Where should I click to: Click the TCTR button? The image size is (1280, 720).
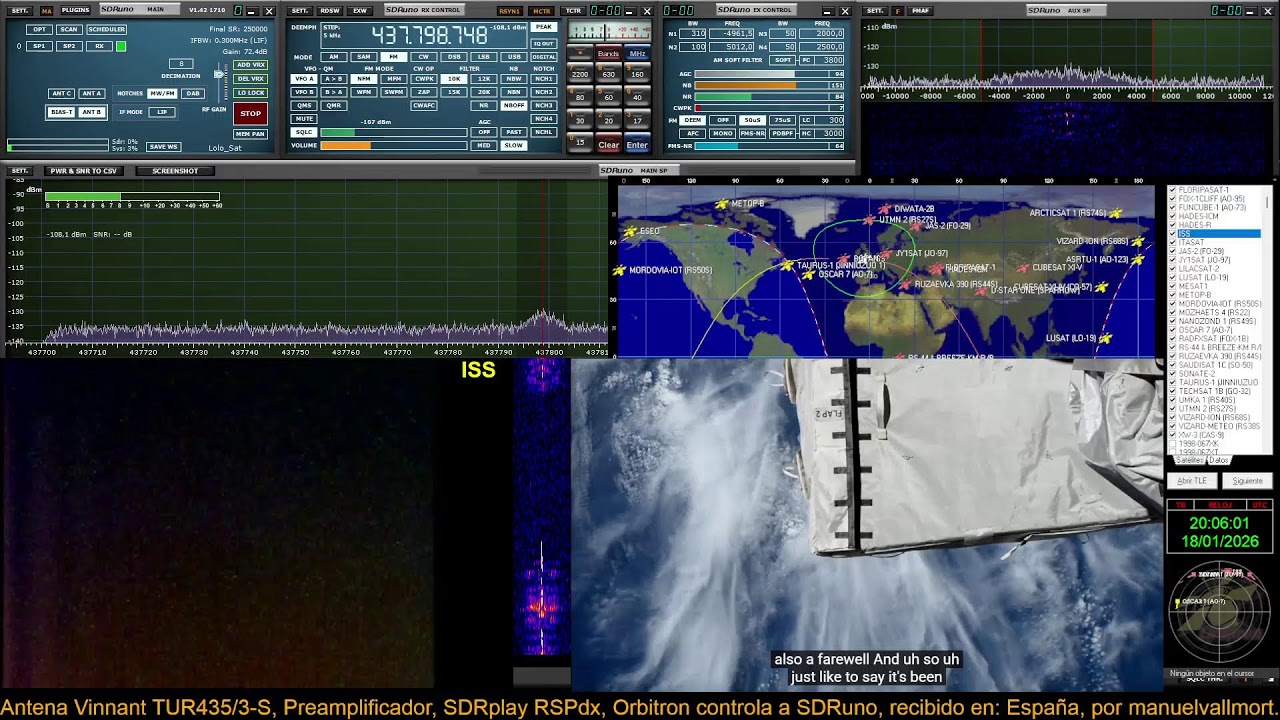click(573, 10)
